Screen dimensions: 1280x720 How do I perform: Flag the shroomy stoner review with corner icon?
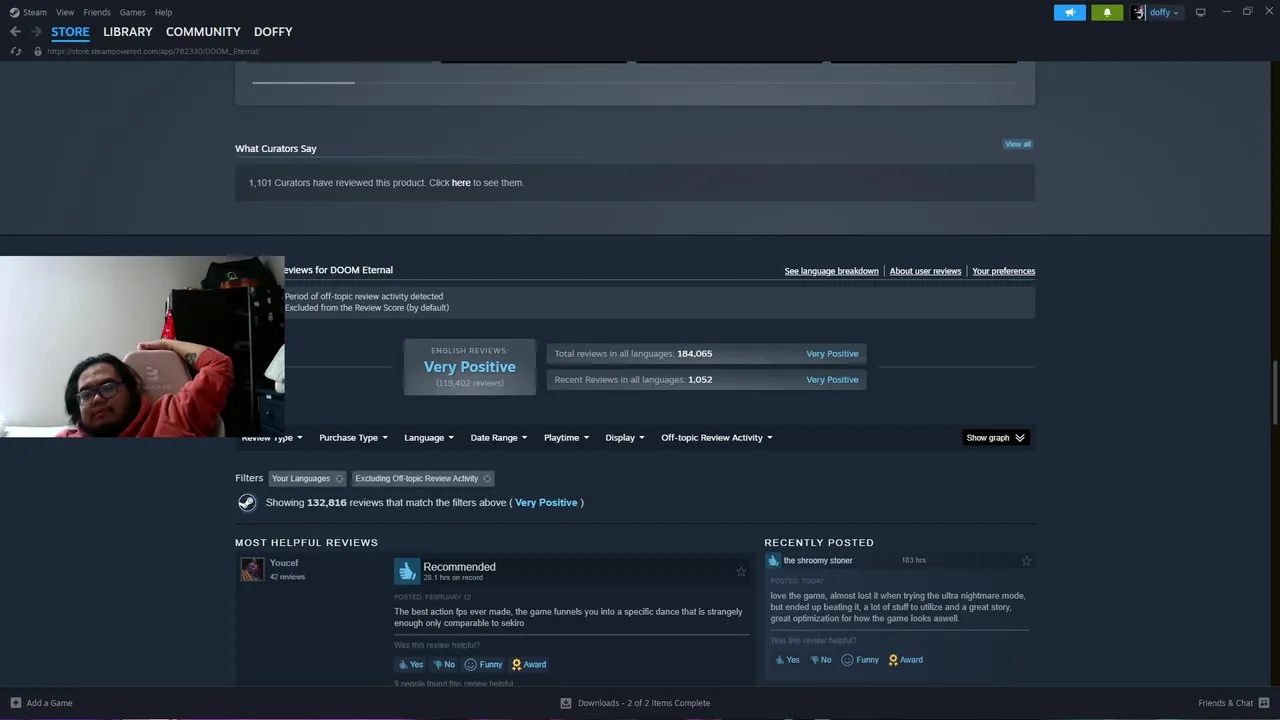(x=1026, y=561)
